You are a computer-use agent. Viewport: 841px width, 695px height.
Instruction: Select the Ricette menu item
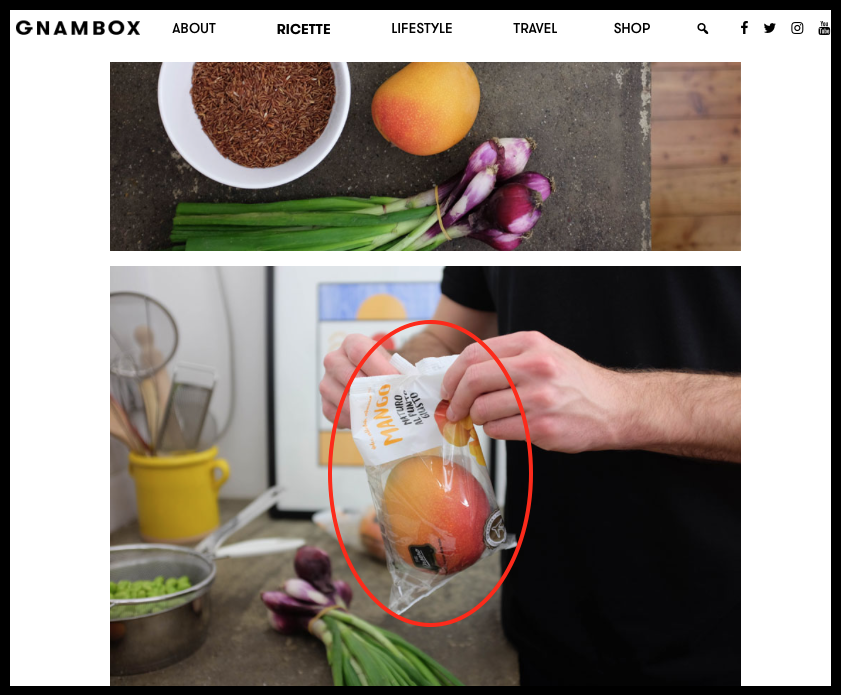304,29
